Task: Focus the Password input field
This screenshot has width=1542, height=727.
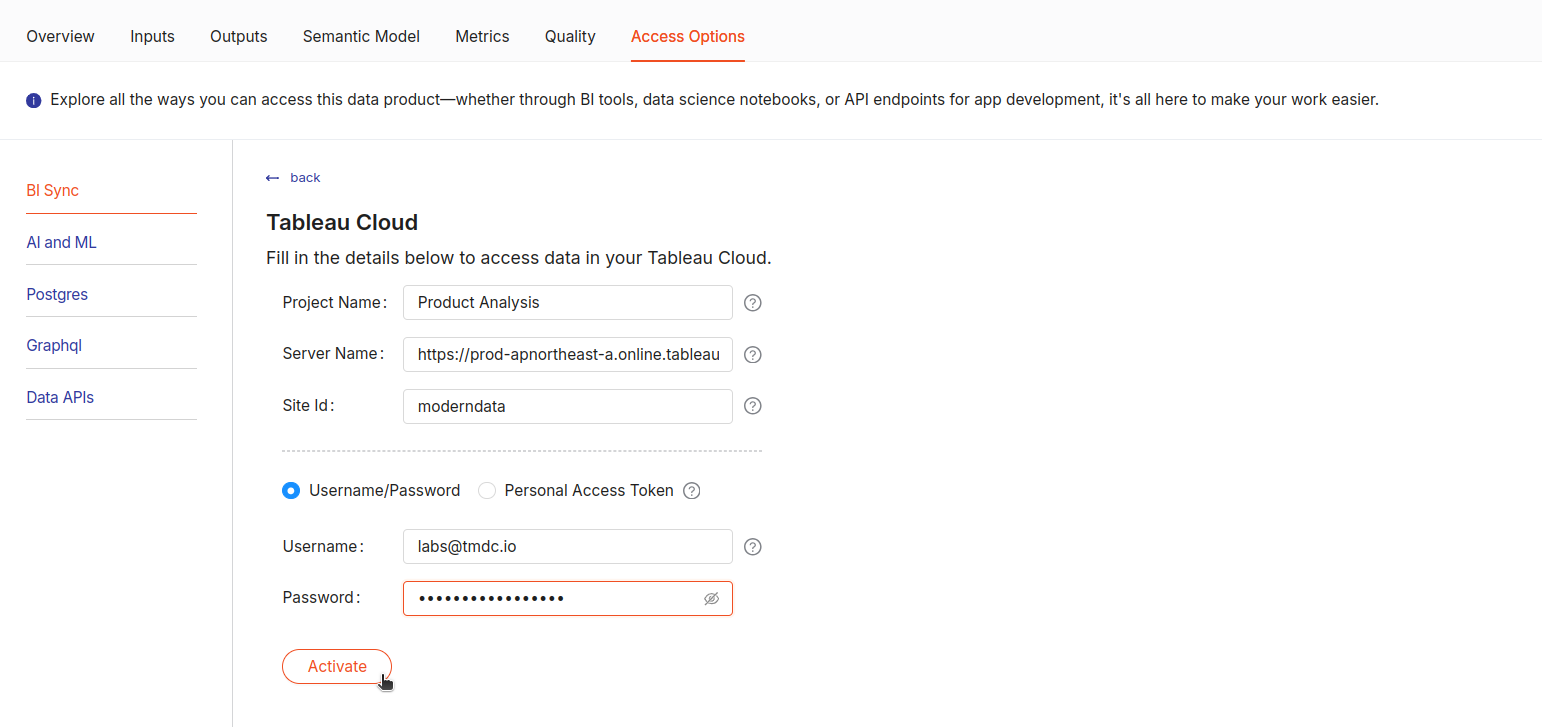Action: click(568, 598)
